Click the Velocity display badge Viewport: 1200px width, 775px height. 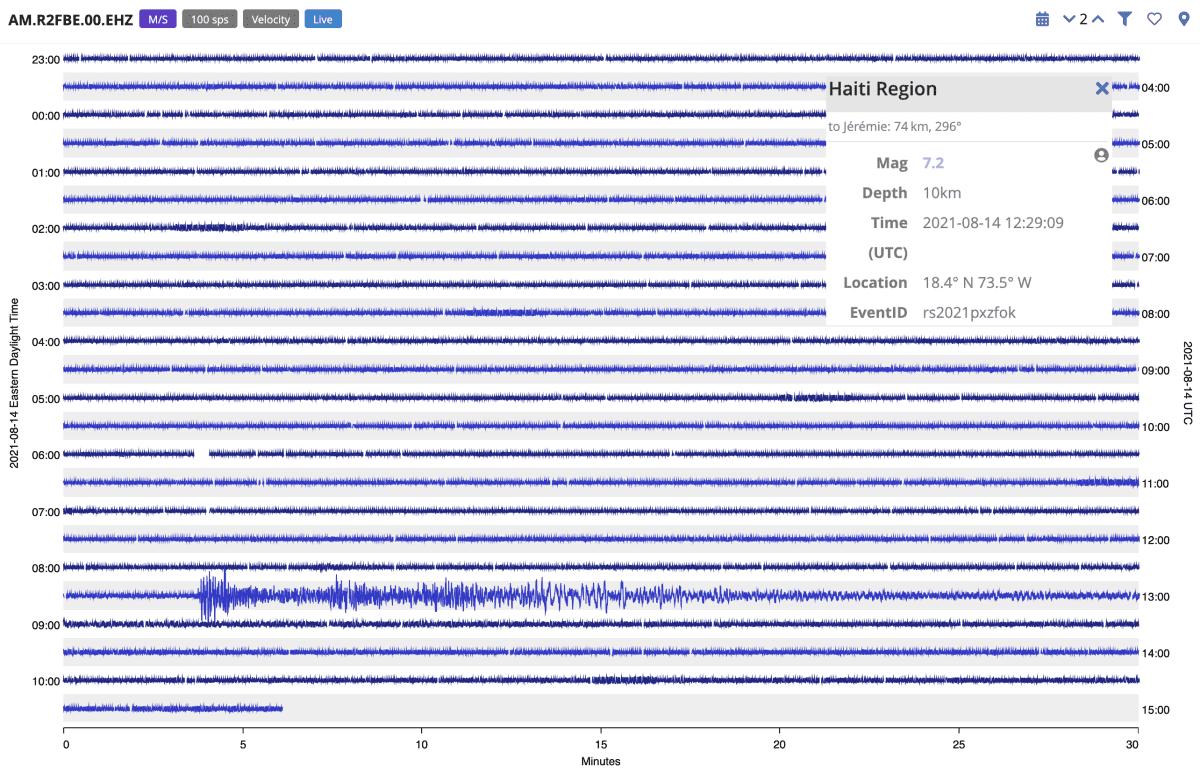pyautogui.click(x=270, y=18)
